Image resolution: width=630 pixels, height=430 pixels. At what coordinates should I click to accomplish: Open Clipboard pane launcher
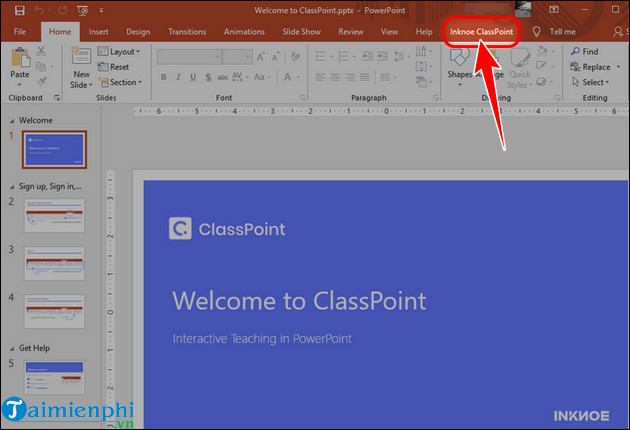click(57, 98)
